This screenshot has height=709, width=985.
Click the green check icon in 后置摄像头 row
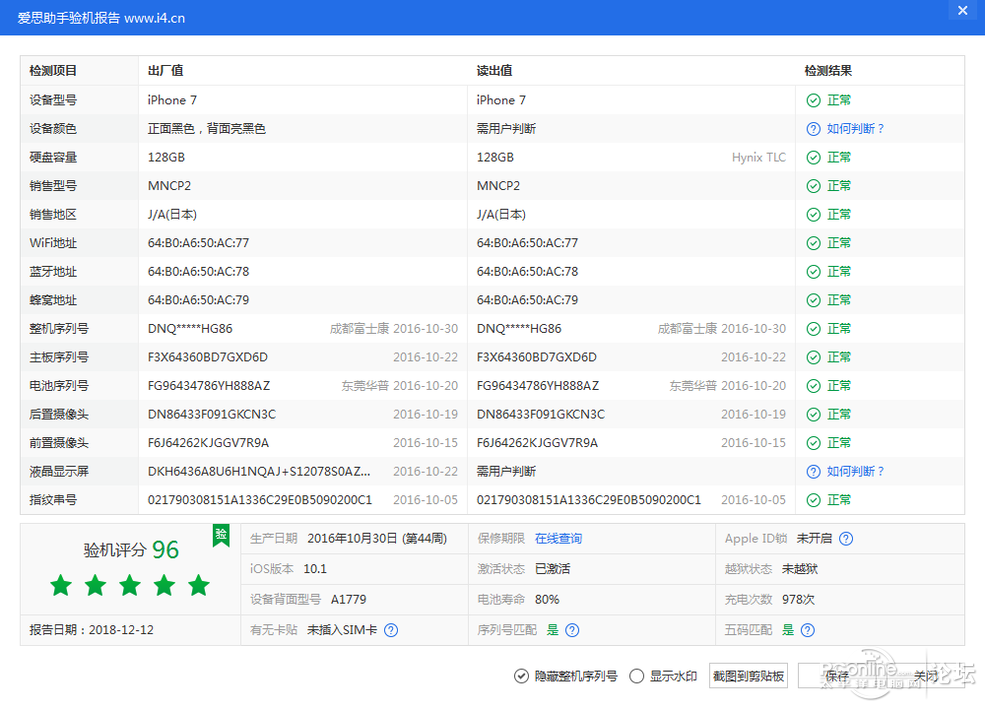click(814, 414)
